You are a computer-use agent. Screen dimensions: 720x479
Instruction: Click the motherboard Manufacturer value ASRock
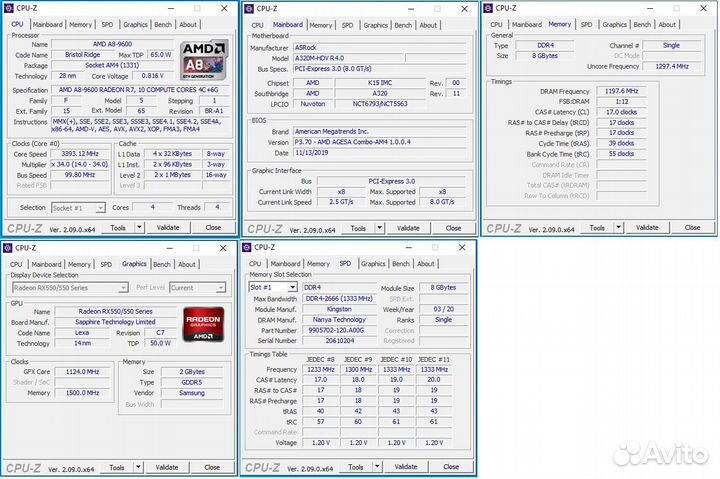pyautogui.click(x=380, y=47)
